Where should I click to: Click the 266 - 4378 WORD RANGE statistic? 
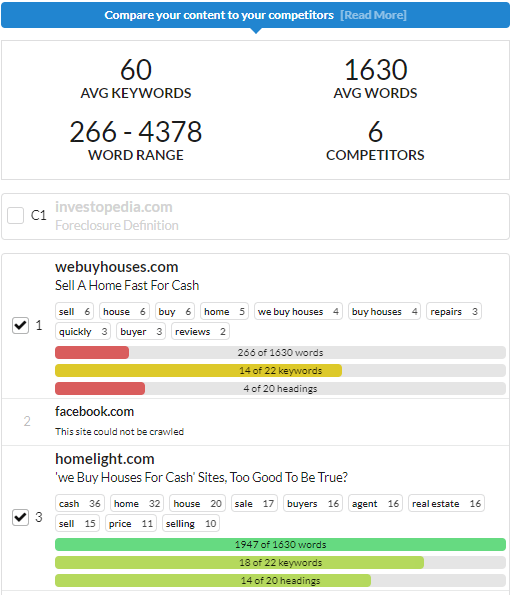coord(136,140)
